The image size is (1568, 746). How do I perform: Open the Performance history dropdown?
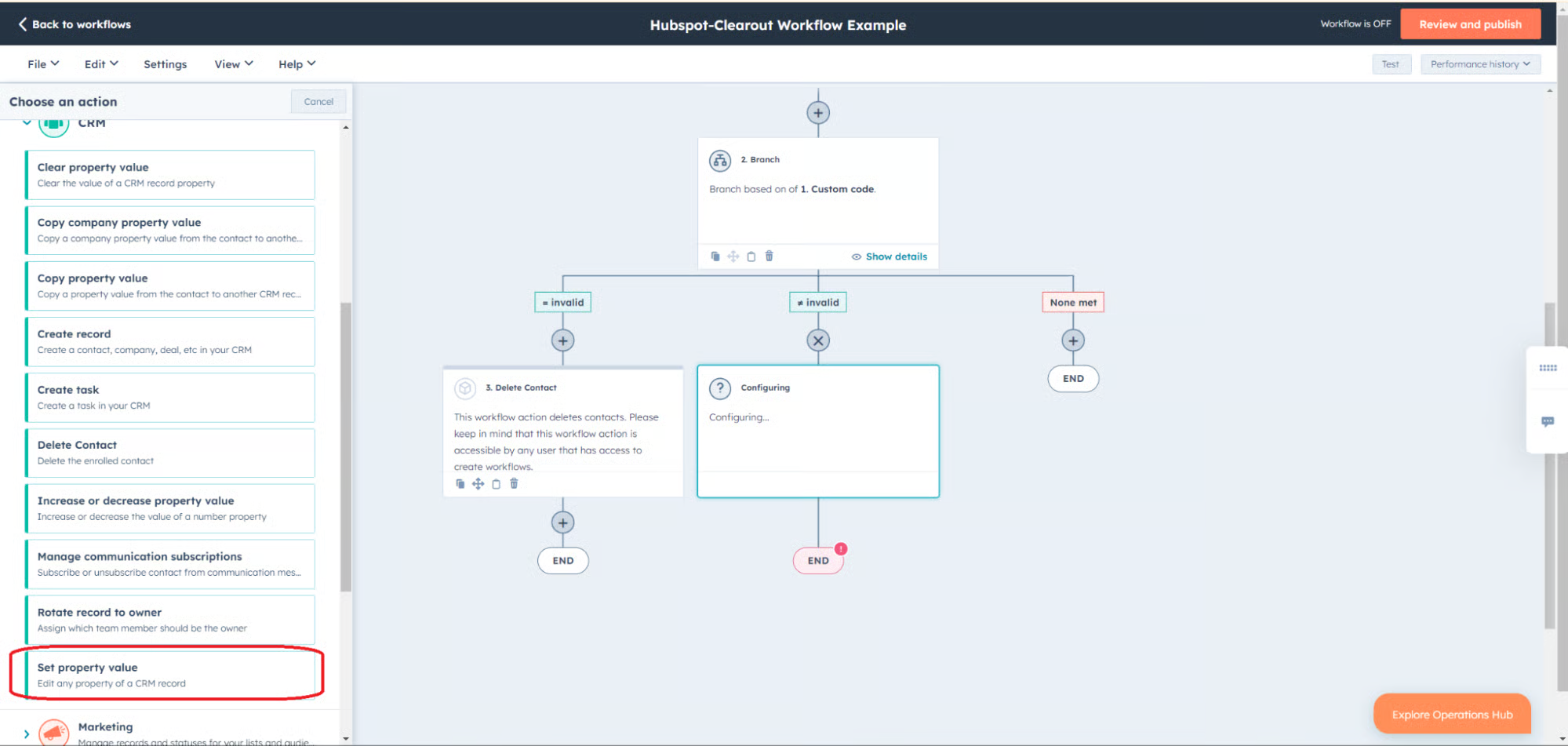(x=1479, y=64)
